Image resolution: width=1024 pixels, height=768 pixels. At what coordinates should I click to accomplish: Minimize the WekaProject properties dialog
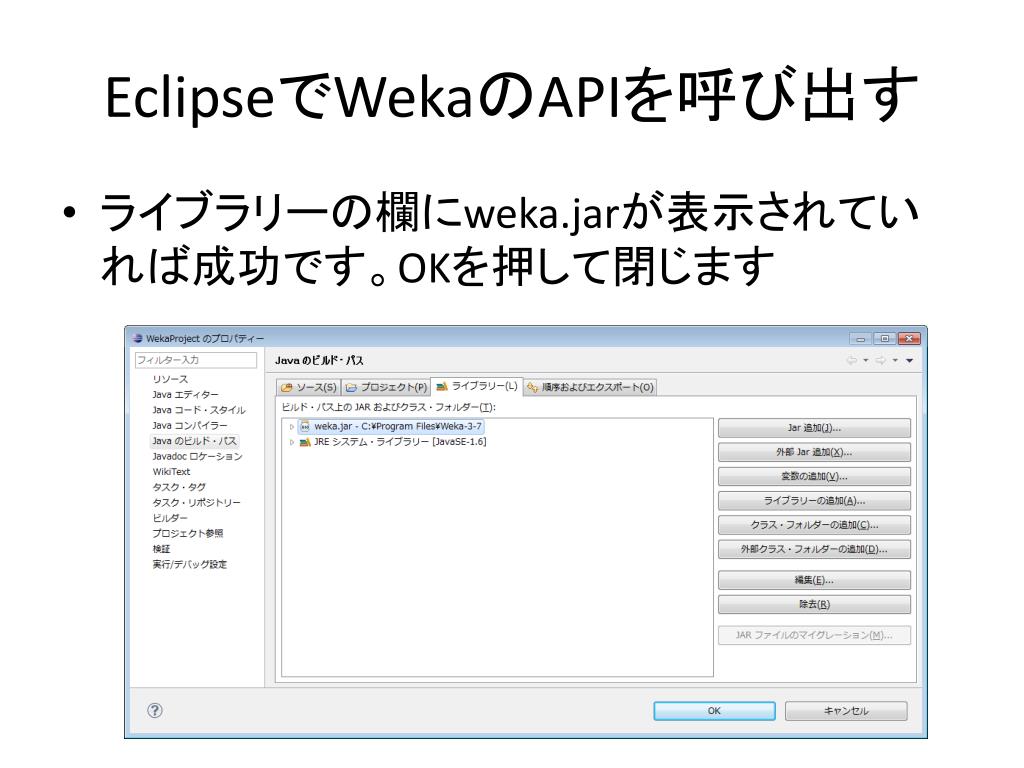click(x=861, y=338)
